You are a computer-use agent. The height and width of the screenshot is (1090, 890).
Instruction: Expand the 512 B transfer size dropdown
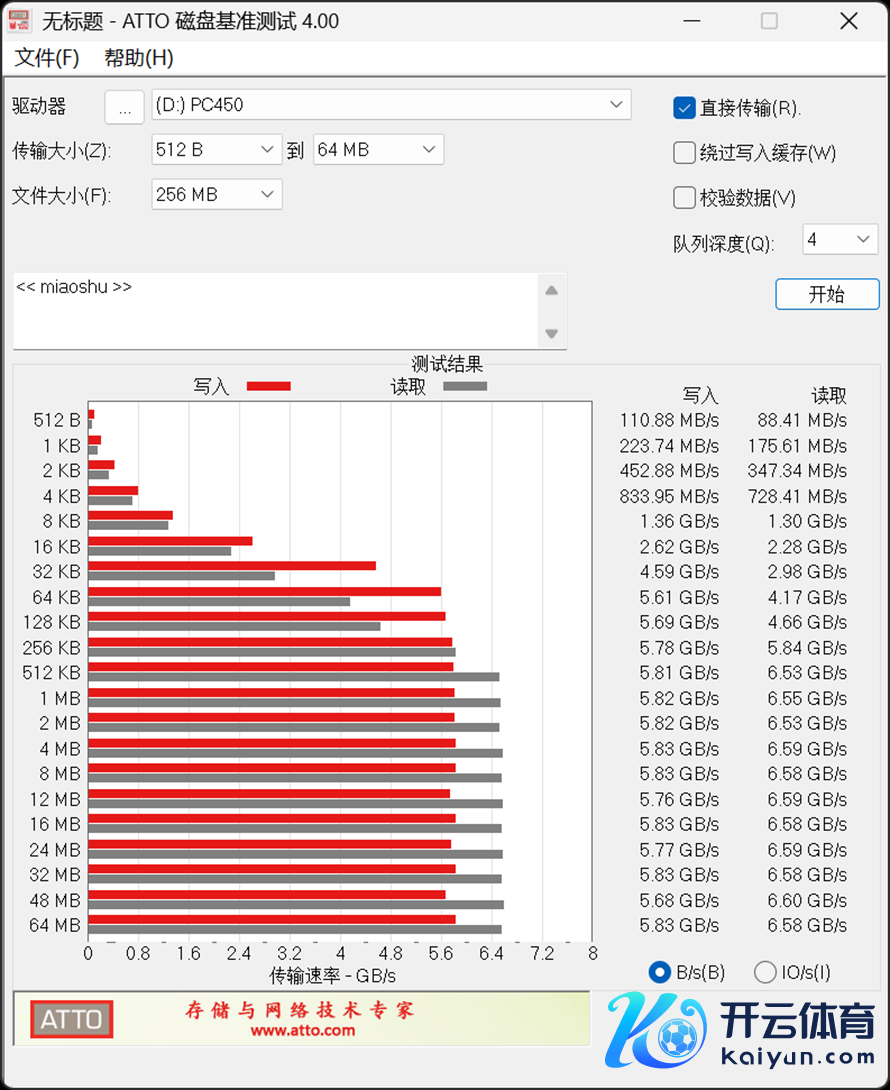(217, 150)
